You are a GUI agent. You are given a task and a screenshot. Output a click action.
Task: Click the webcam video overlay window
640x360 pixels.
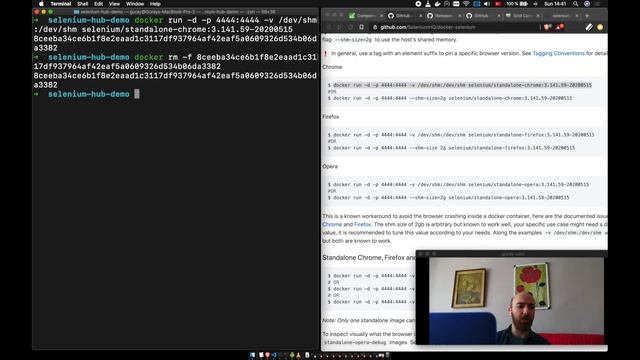point(511,298)
